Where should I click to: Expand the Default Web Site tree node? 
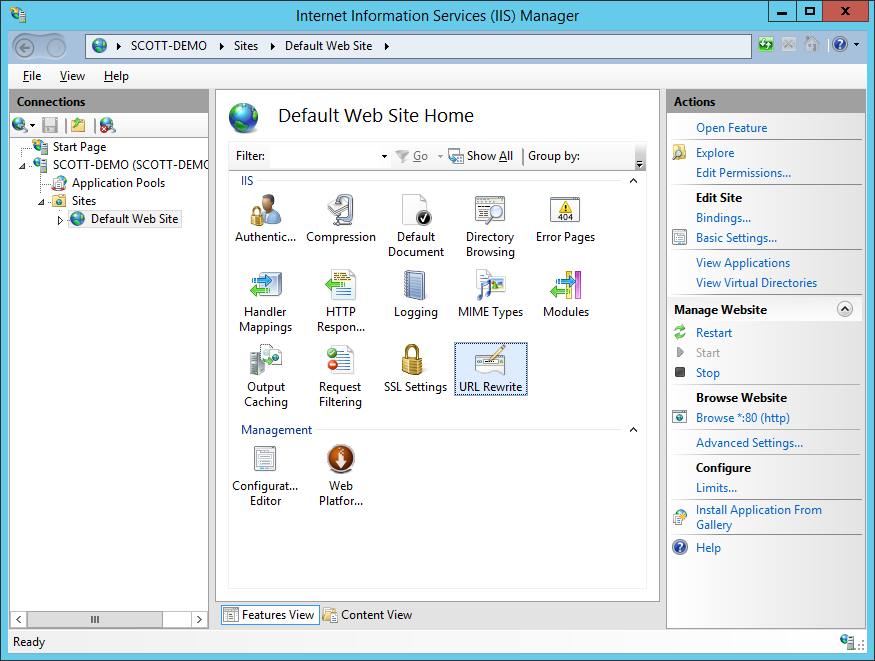coord(59,219)
